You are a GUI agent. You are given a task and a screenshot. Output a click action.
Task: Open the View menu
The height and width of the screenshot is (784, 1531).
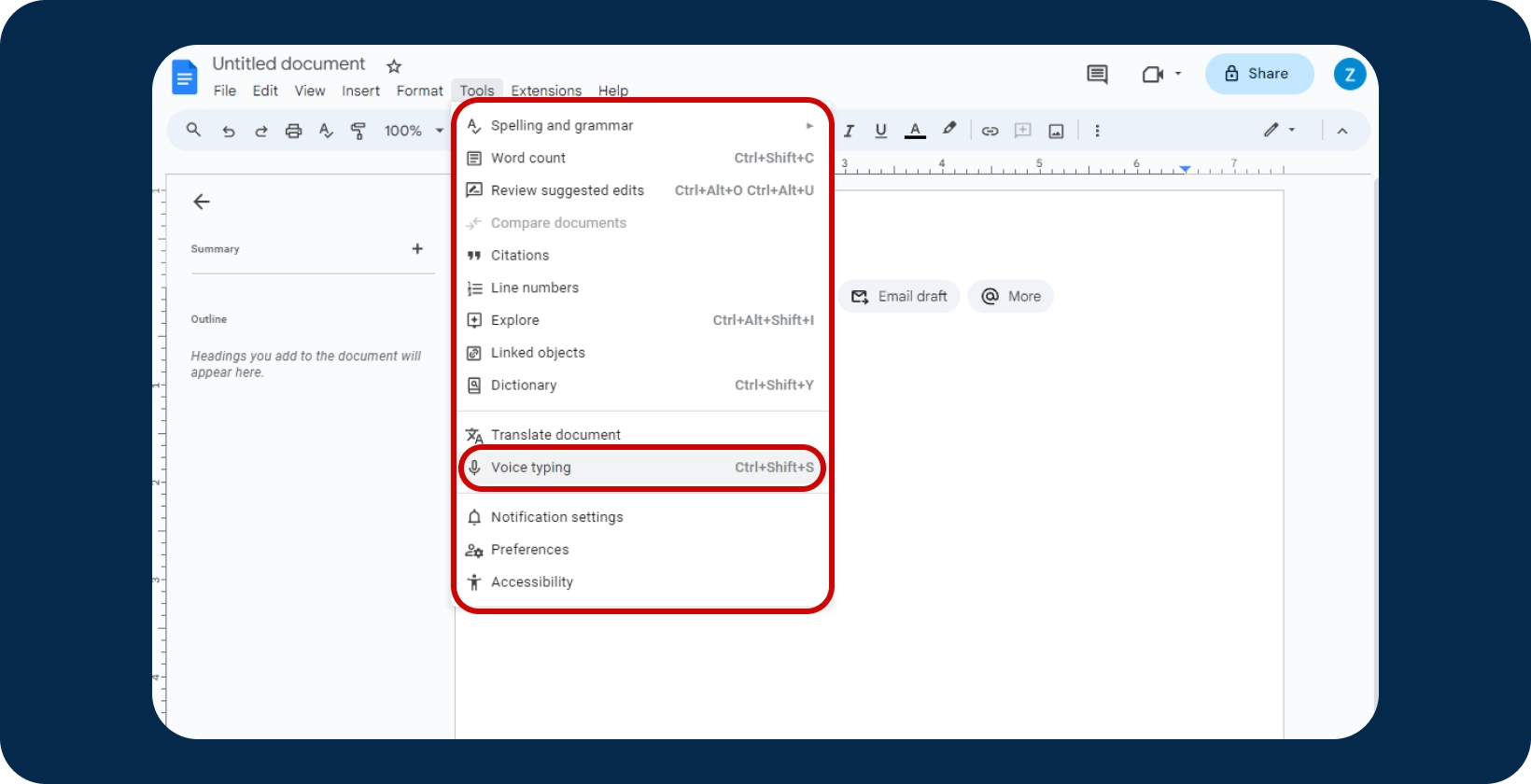(310, 91)
